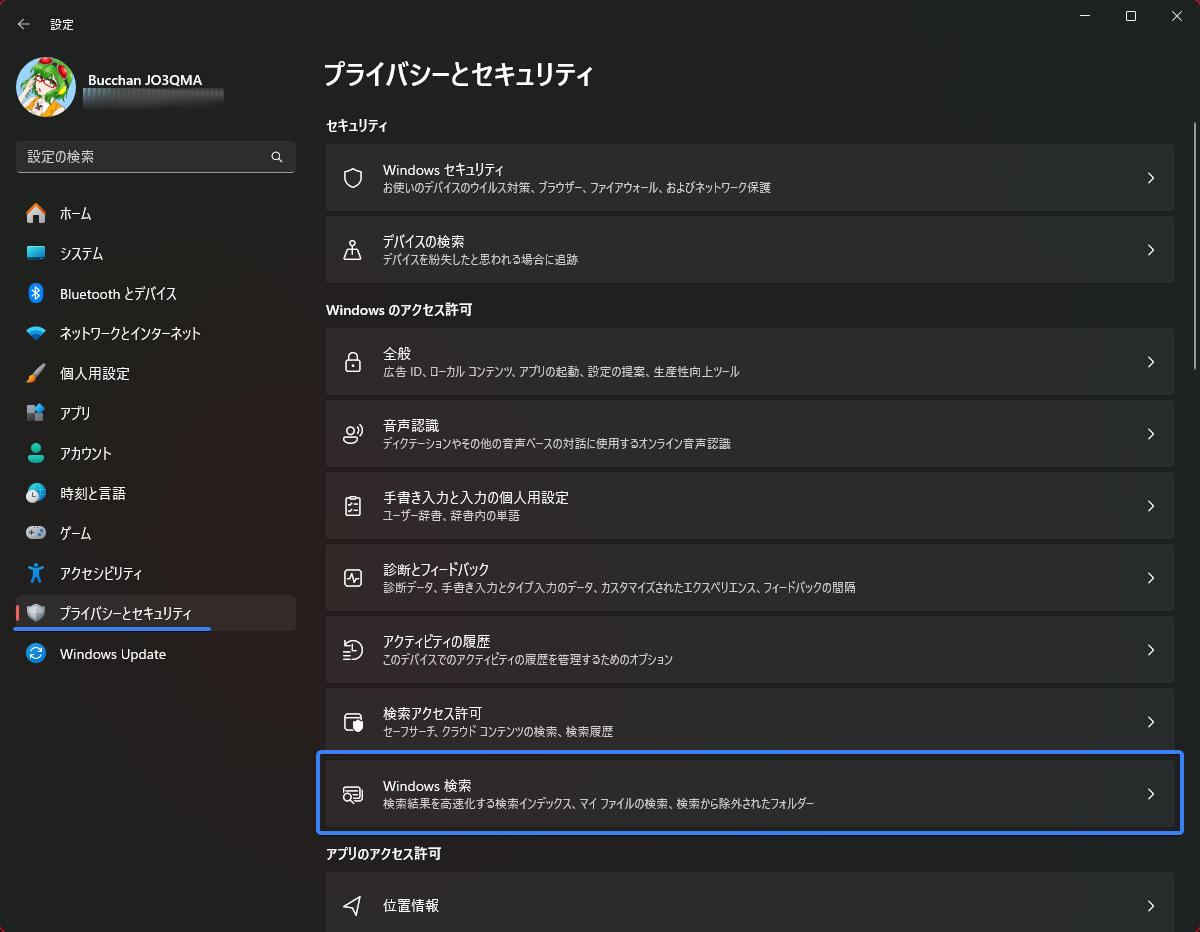This screenshot has width=1200, height=932.
Task: Click the Windows Update sync icon
Action: [36, 654]
